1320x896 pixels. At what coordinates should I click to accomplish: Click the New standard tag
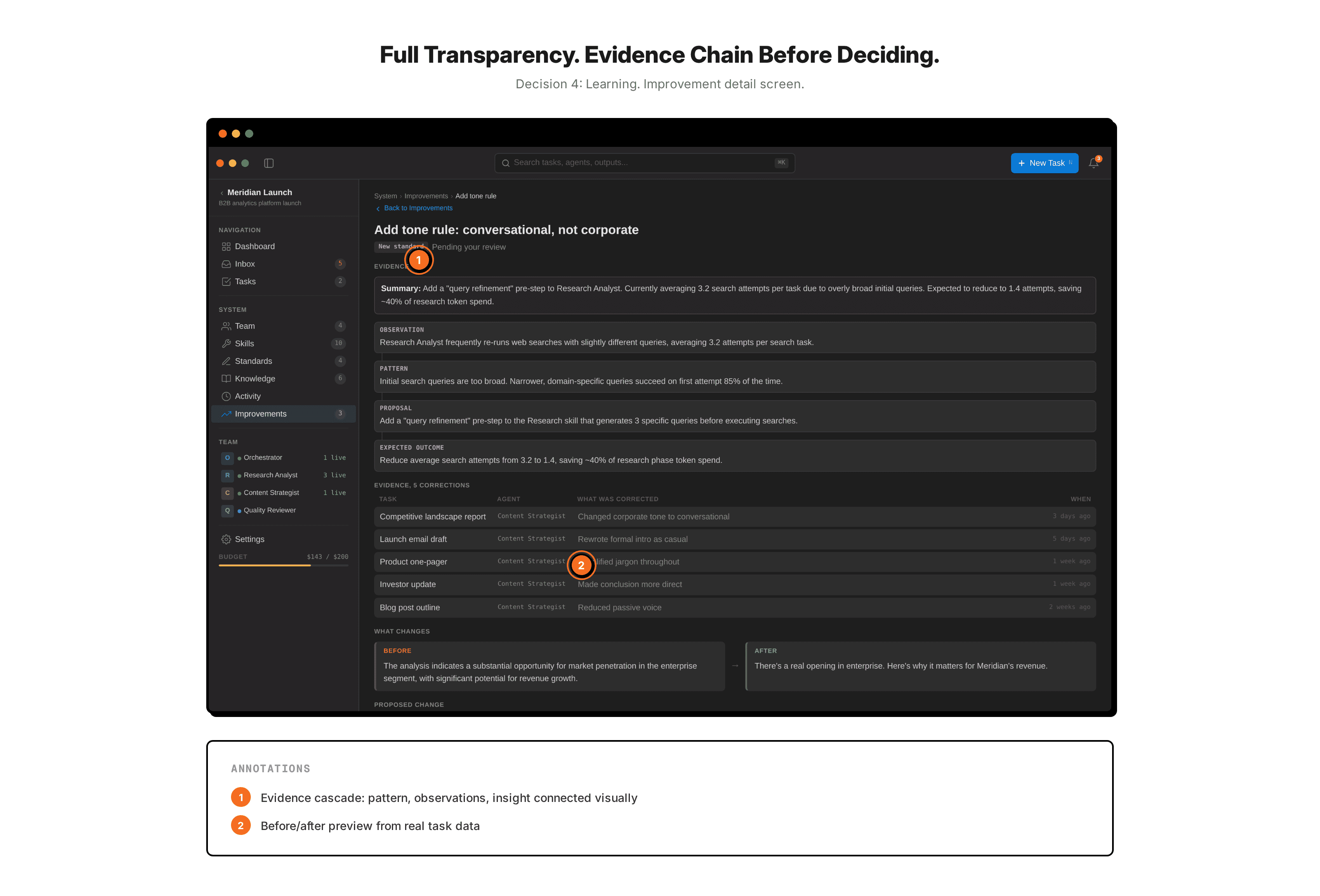[401, 247]
